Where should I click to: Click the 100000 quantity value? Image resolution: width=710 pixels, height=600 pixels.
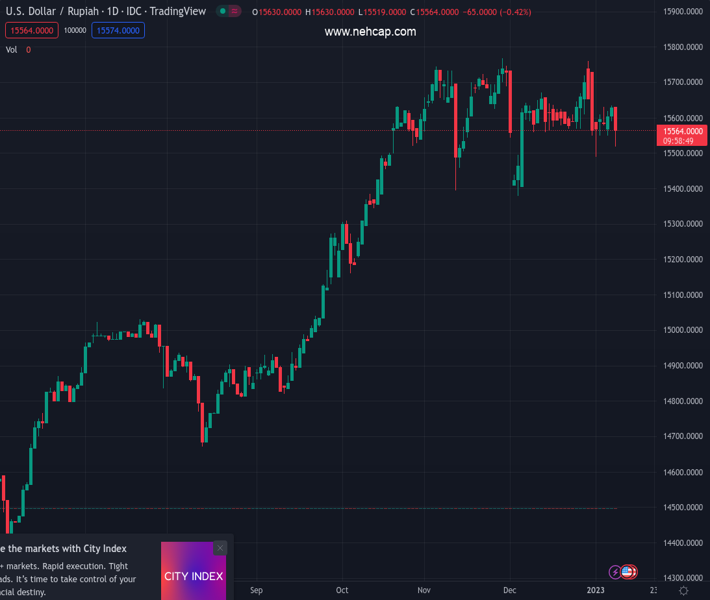pos(75,31)
